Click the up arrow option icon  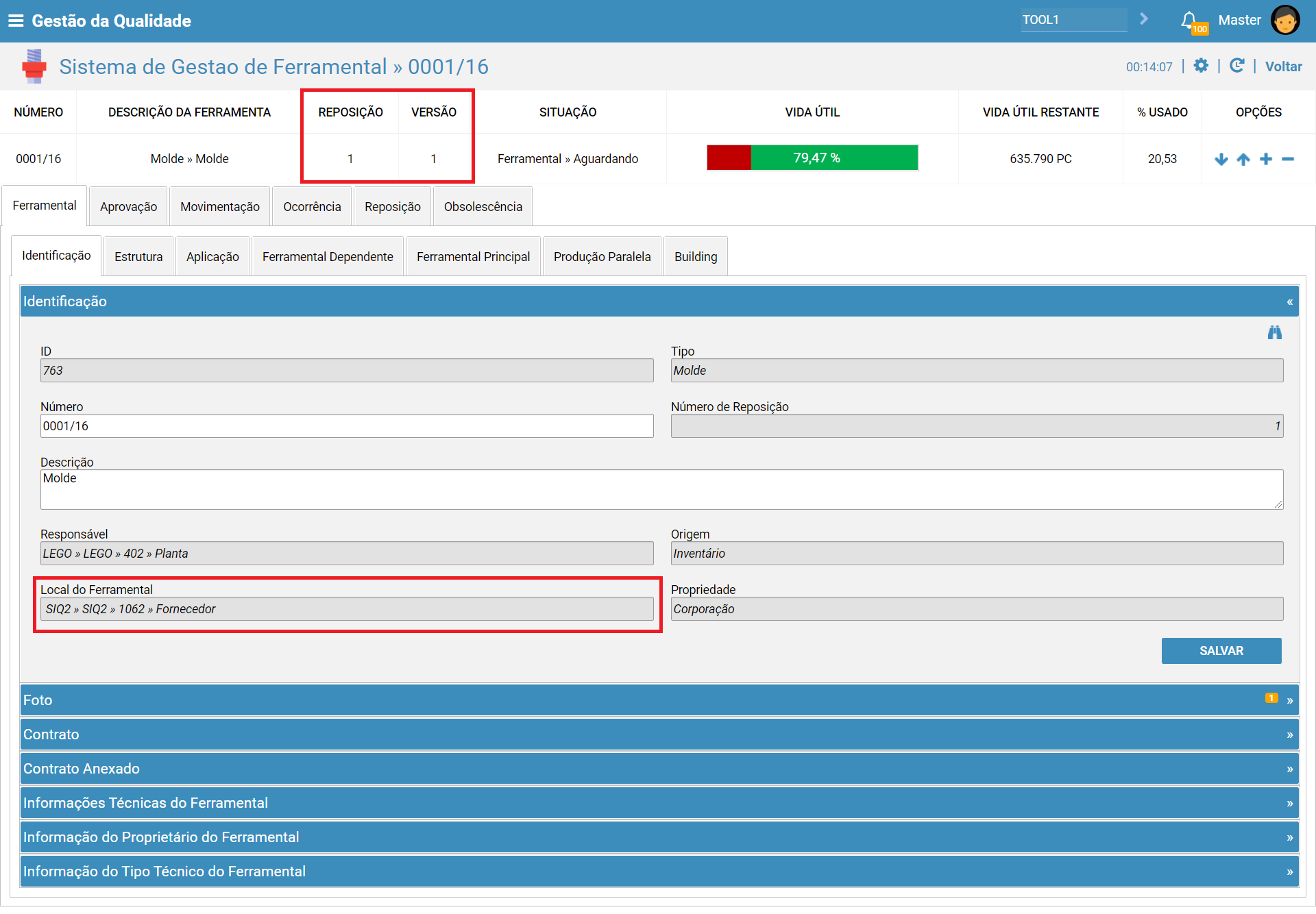click(x=1243, y=159)
